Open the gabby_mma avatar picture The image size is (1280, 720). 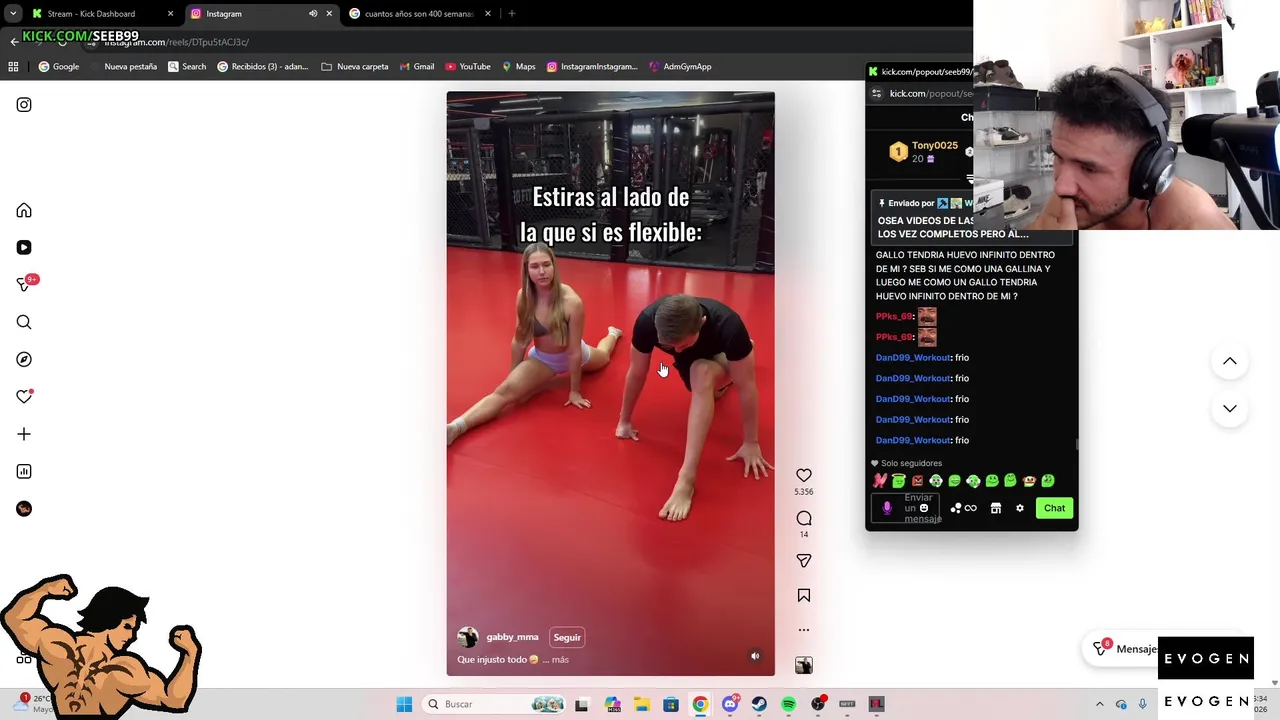(x=467, y=638)
